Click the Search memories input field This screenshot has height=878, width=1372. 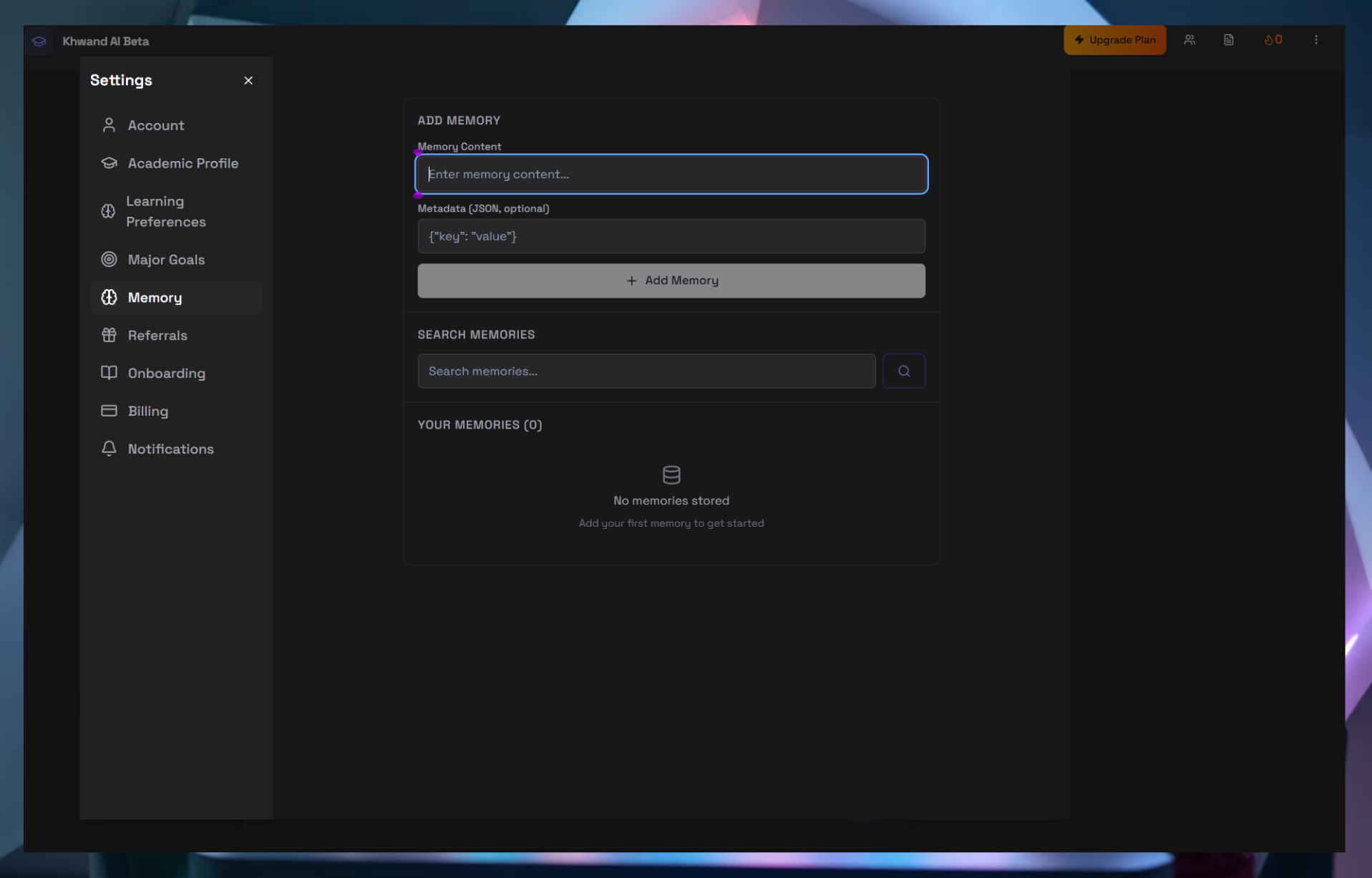[644, 371]
